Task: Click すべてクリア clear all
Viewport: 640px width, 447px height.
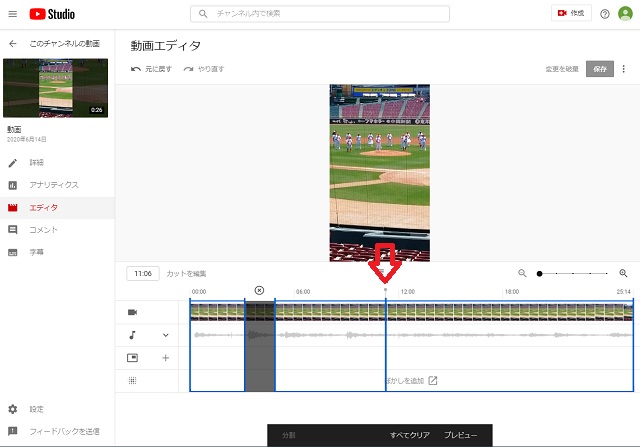Action: click(x=410, y=435)
